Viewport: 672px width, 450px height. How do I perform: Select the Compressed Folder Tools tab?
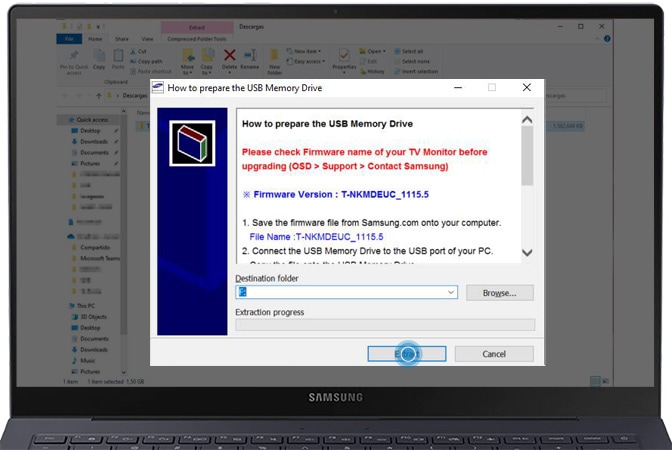[x=197, y=39]
